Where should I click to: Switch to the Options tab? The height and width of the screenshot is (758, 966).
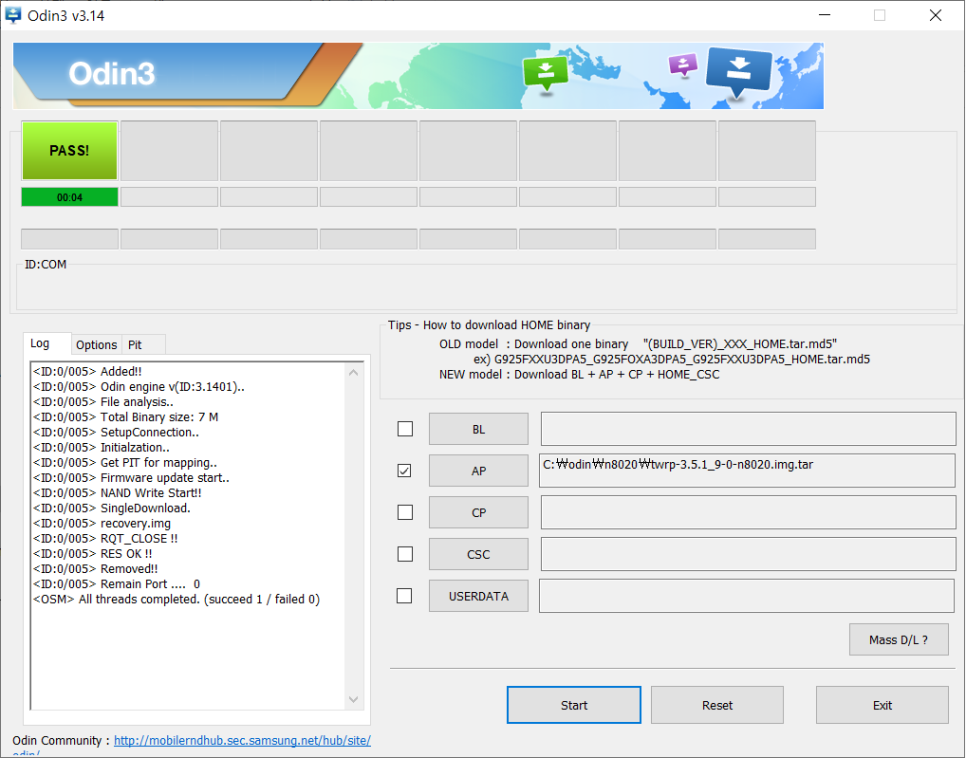click(x=96, y=344)
